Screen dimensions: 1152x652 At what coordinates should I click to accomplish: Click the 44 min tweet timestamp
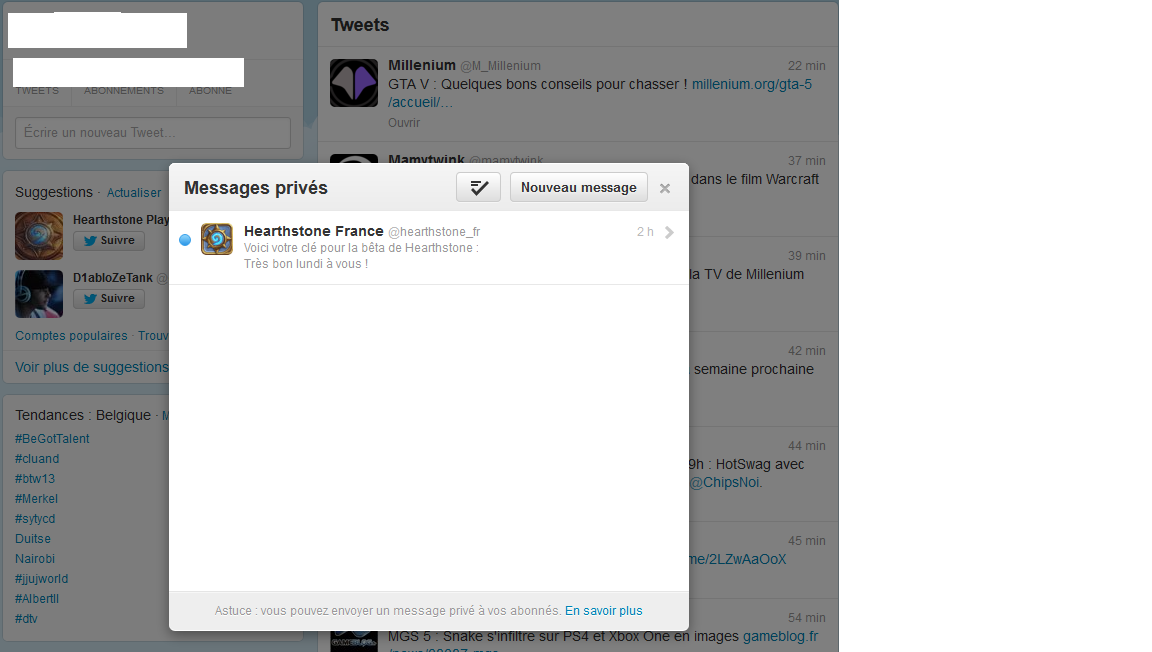(x=807, y=445)
